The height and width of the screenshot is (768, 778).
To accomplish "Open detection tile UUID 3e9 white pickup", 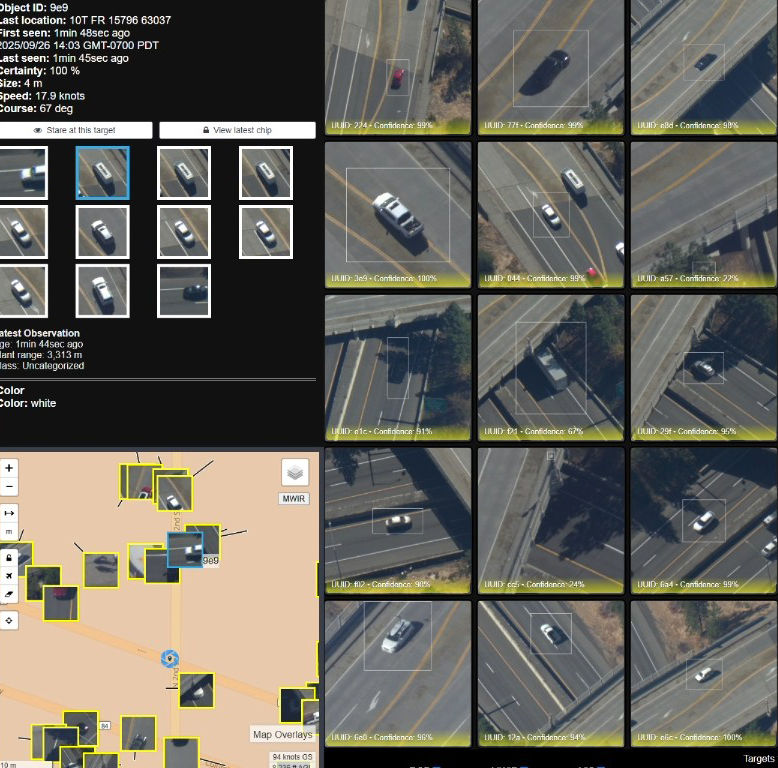I will coord(398,215).
